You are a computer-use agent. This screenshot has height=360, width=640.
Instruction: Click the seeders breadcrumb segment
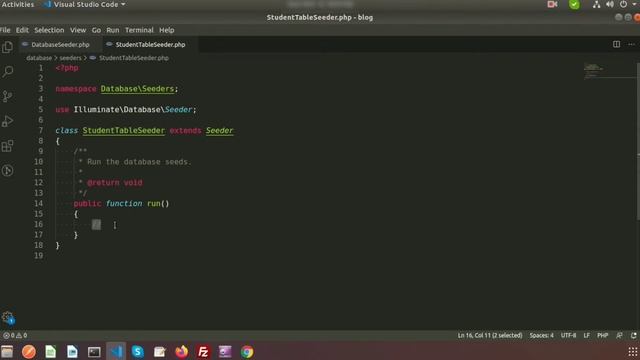(x=70, y=58)
